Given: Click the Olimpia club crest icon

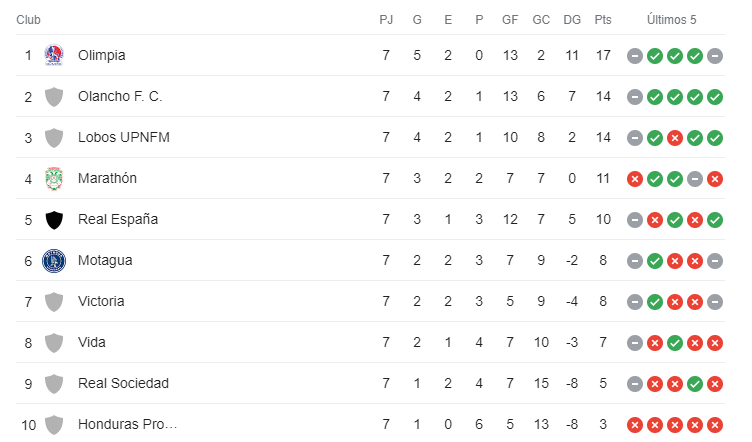Looking at the screenshot, I should pyautogui.click(x=54, y=55).
